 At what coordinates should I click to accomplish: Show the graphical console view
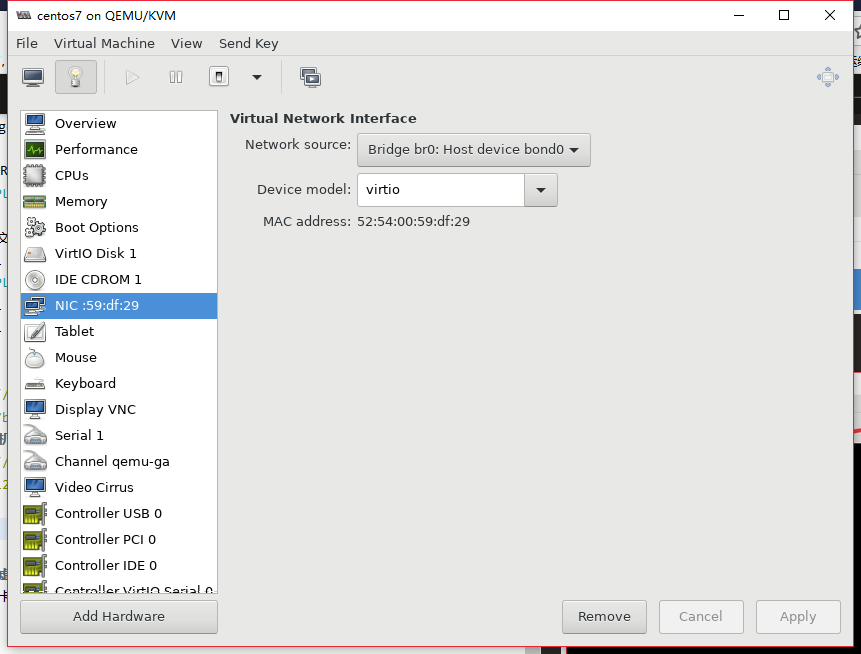click(33, 77)
